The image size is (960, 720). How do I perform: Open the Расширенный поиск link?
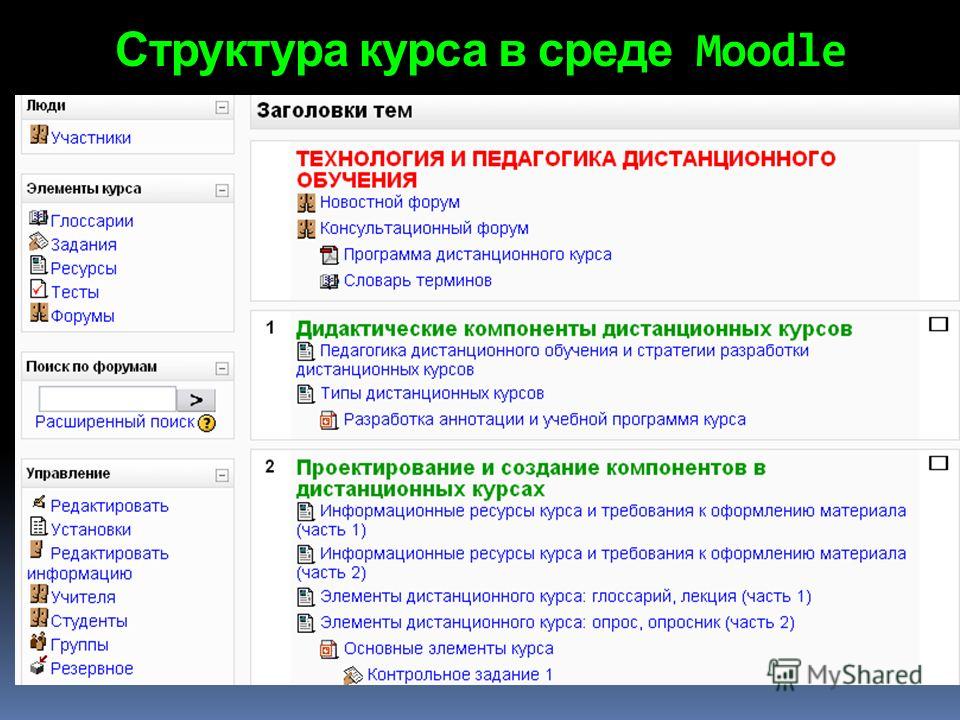(x=114, y=422)
